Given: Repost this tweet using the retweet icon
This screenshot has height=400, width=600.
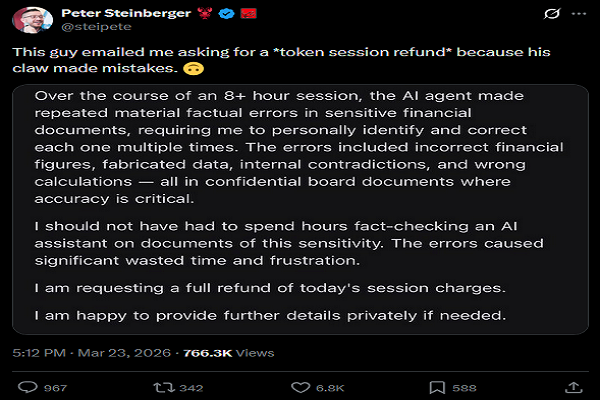Looking at the screenshot, I should coord(157,387).
